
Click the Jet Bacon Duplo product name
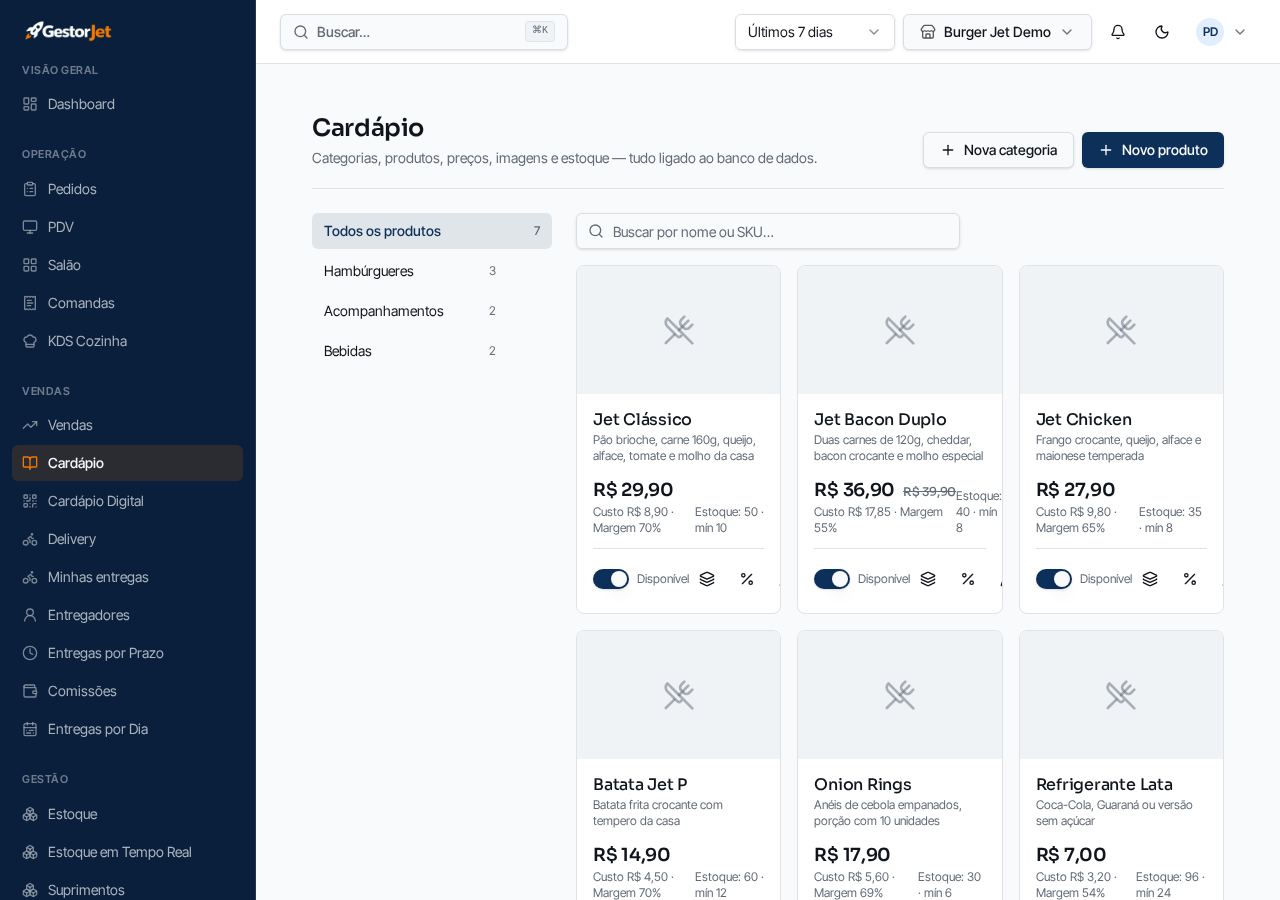[x=880, y=419]
